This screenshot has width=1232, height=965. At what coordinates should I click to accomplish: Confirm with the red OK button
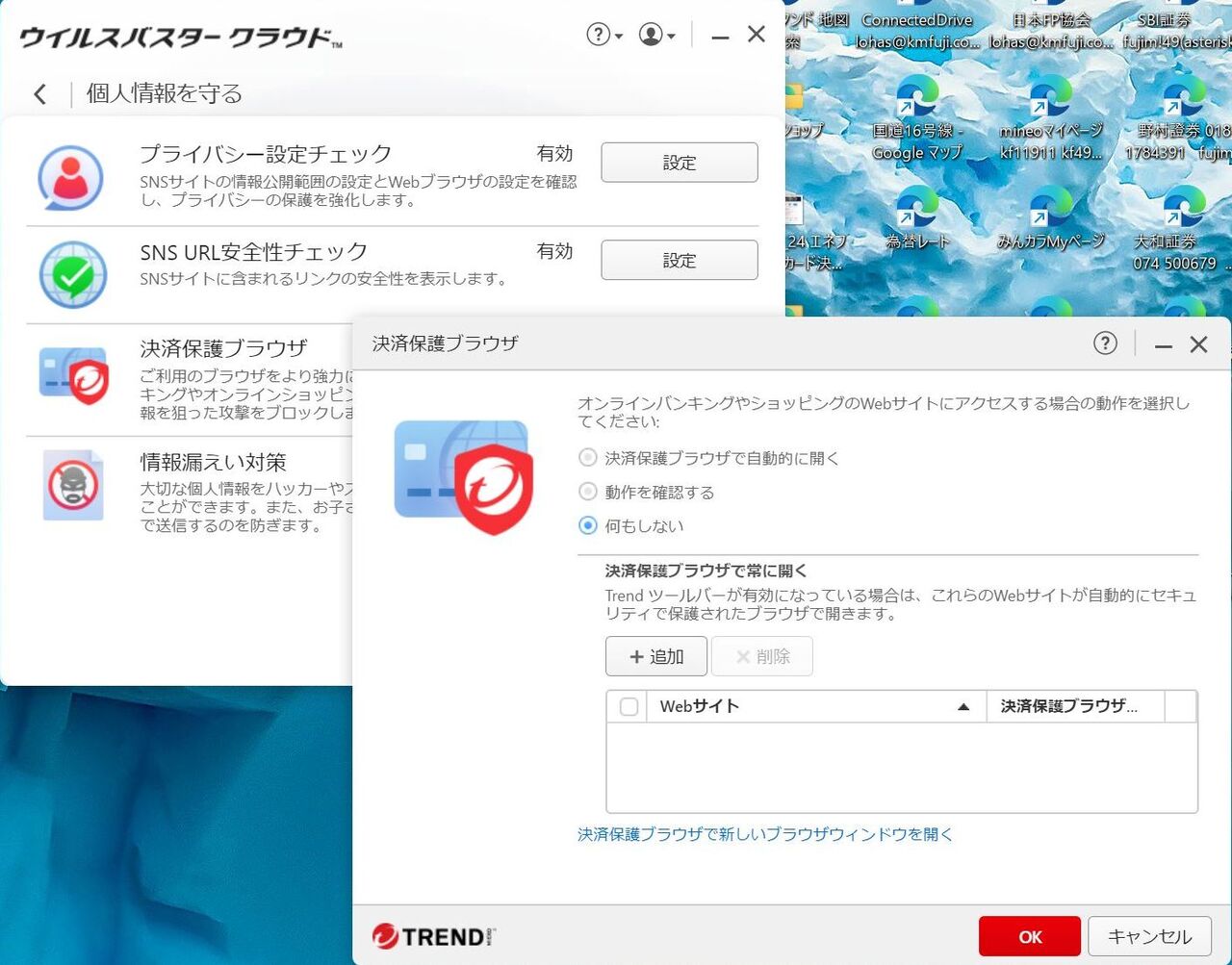pyautogui.click(x=1030, y=936)
